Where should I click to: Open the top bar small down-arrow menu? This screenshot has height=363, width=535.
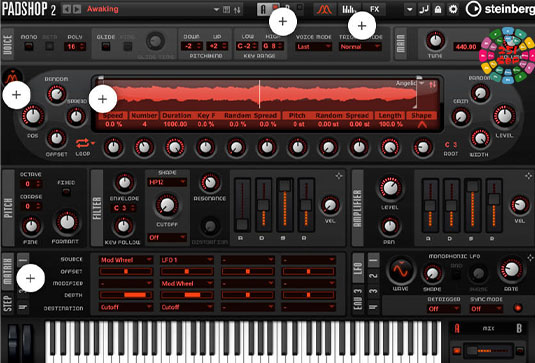click(409, 9)
